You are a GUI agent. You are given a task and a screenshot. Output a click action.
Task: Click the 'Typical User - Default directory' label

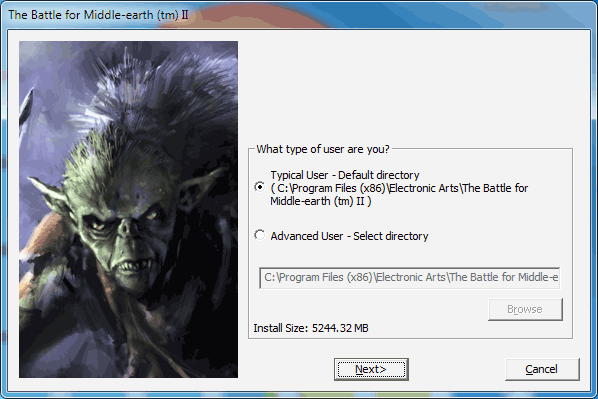(345, 175)
